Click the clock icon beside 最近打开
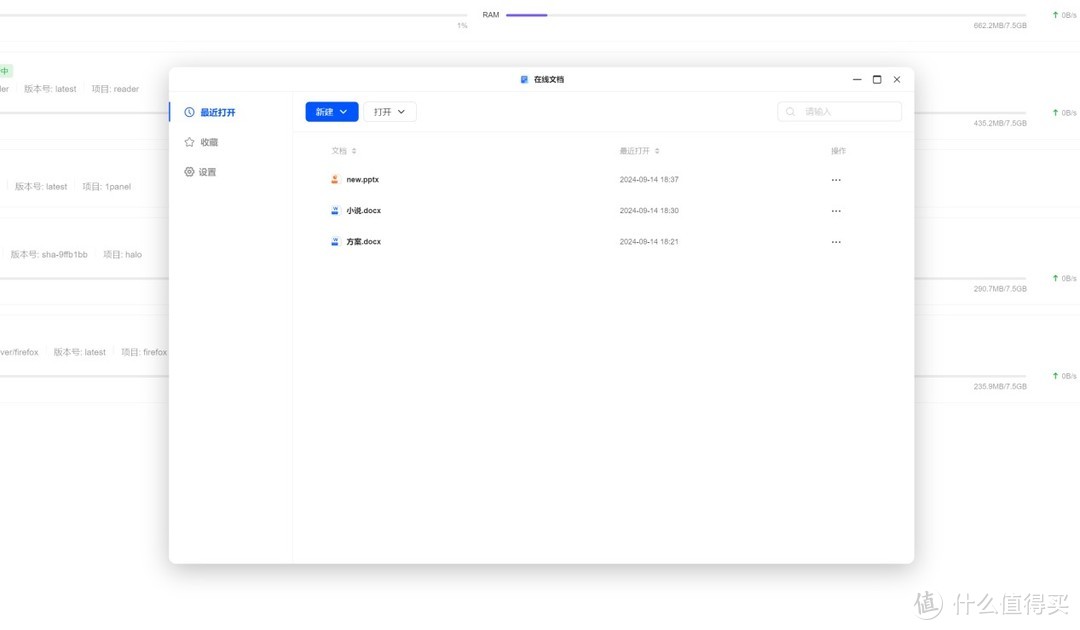Viewport: 1080px width, 630px height. (x=190, y=112)
